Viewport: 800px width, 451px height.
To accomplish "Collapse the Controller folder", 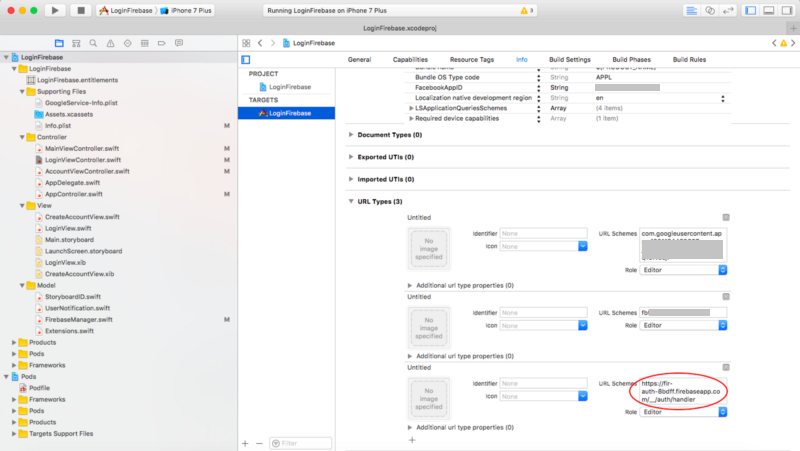I will click(x=22, y=137).
